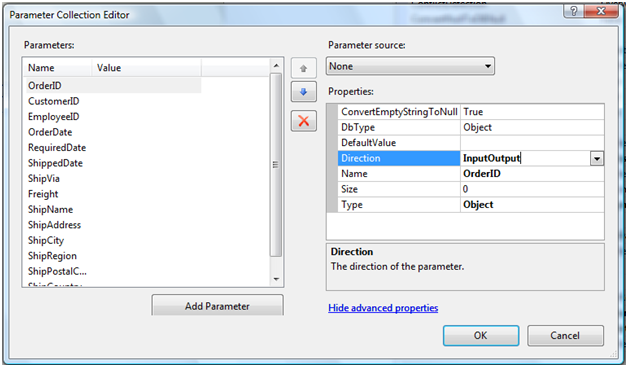Click the Name property value OrderID
The image size is (628, 367).
(x=532, y=173)
